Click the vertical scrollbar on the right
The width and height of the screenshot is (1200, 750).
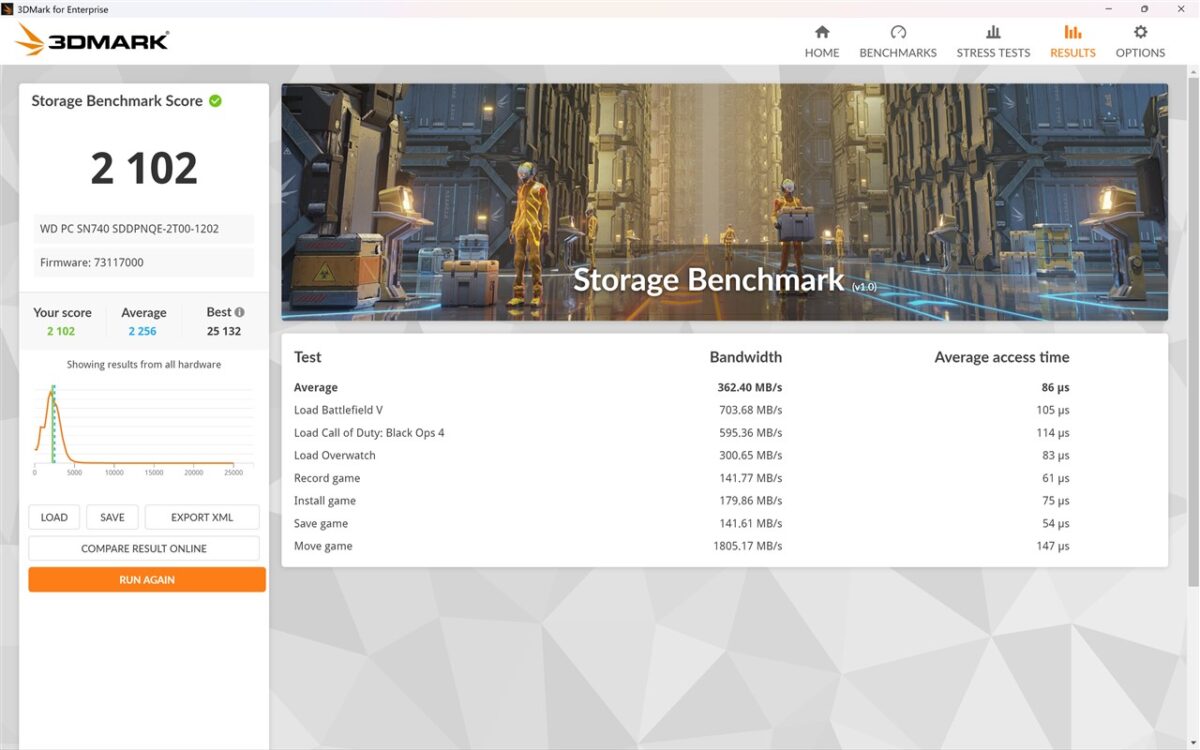click(1193, 330)
